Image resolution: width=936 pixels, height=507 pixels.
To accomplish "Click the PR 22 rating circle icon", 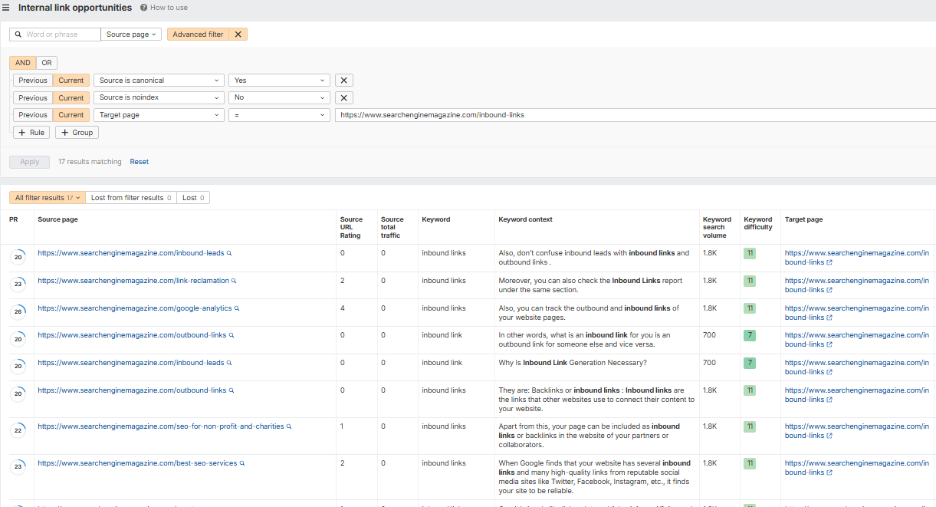I will [x=19, y=430].
